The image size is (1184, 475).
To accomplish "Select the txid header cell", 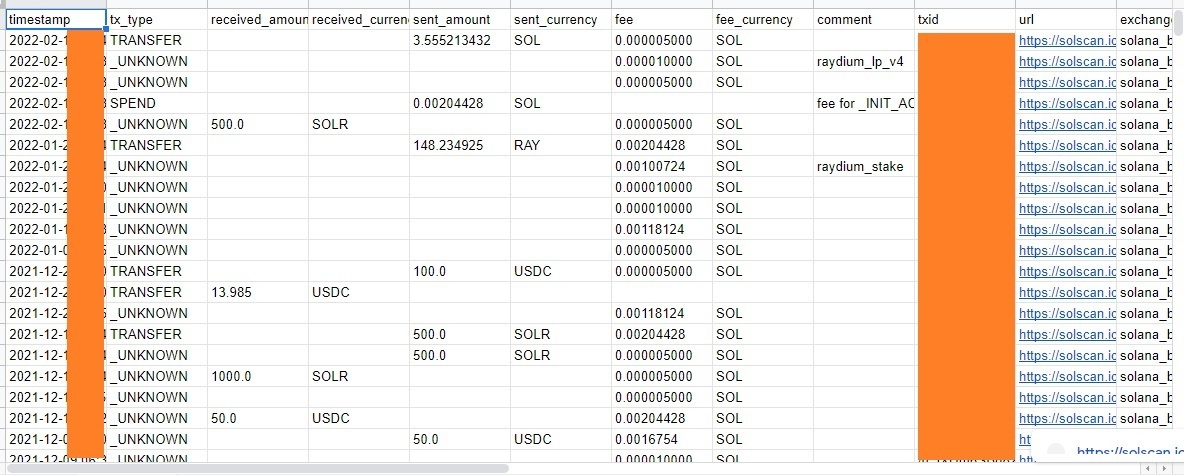I will click(965, 20).
